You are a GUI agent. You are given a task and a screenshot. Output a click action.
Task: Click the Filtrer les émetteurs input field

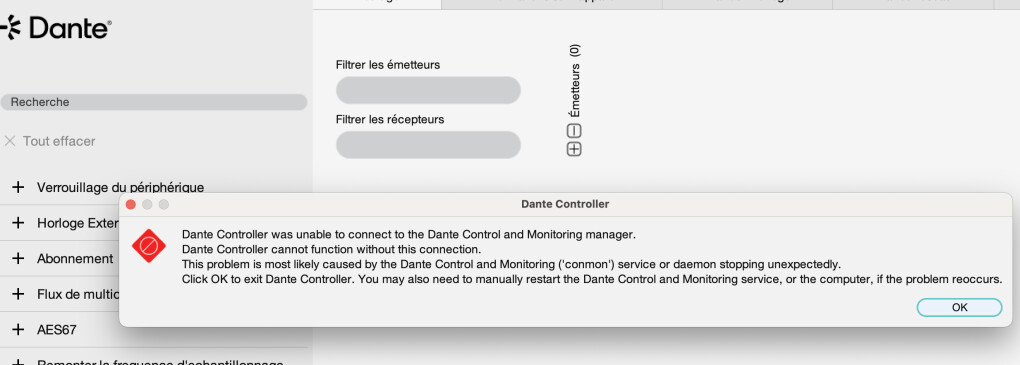tap(428, 90)
